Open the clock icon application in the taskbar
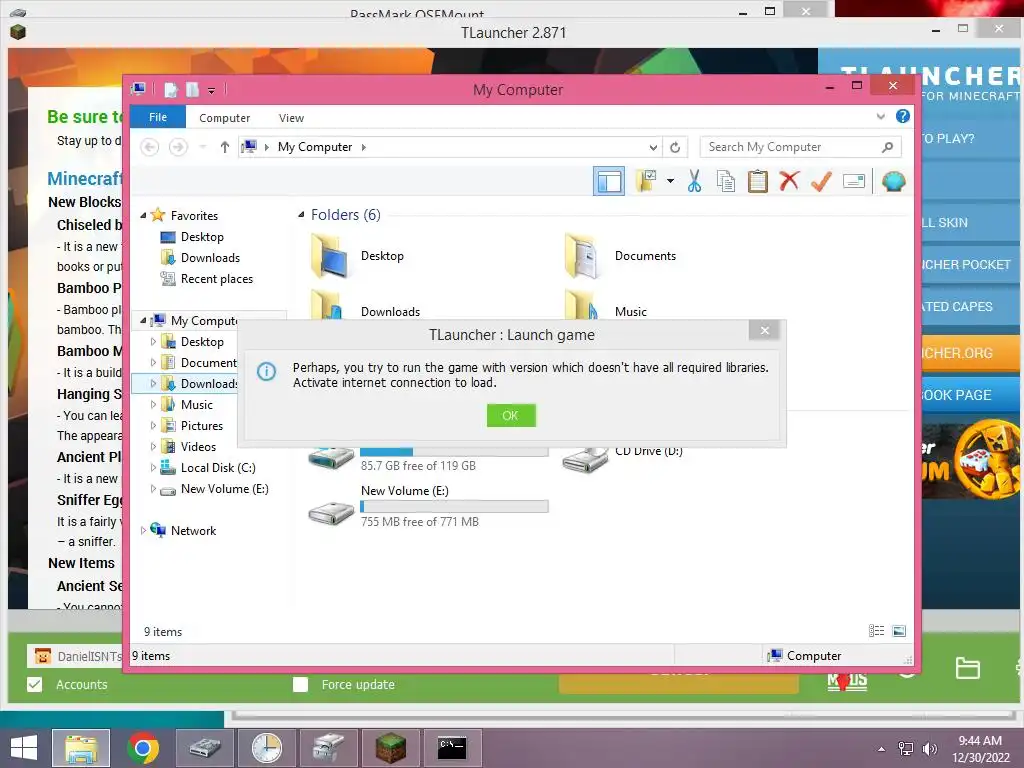Viewport: 1024px width, 768px height. [266, 748]
